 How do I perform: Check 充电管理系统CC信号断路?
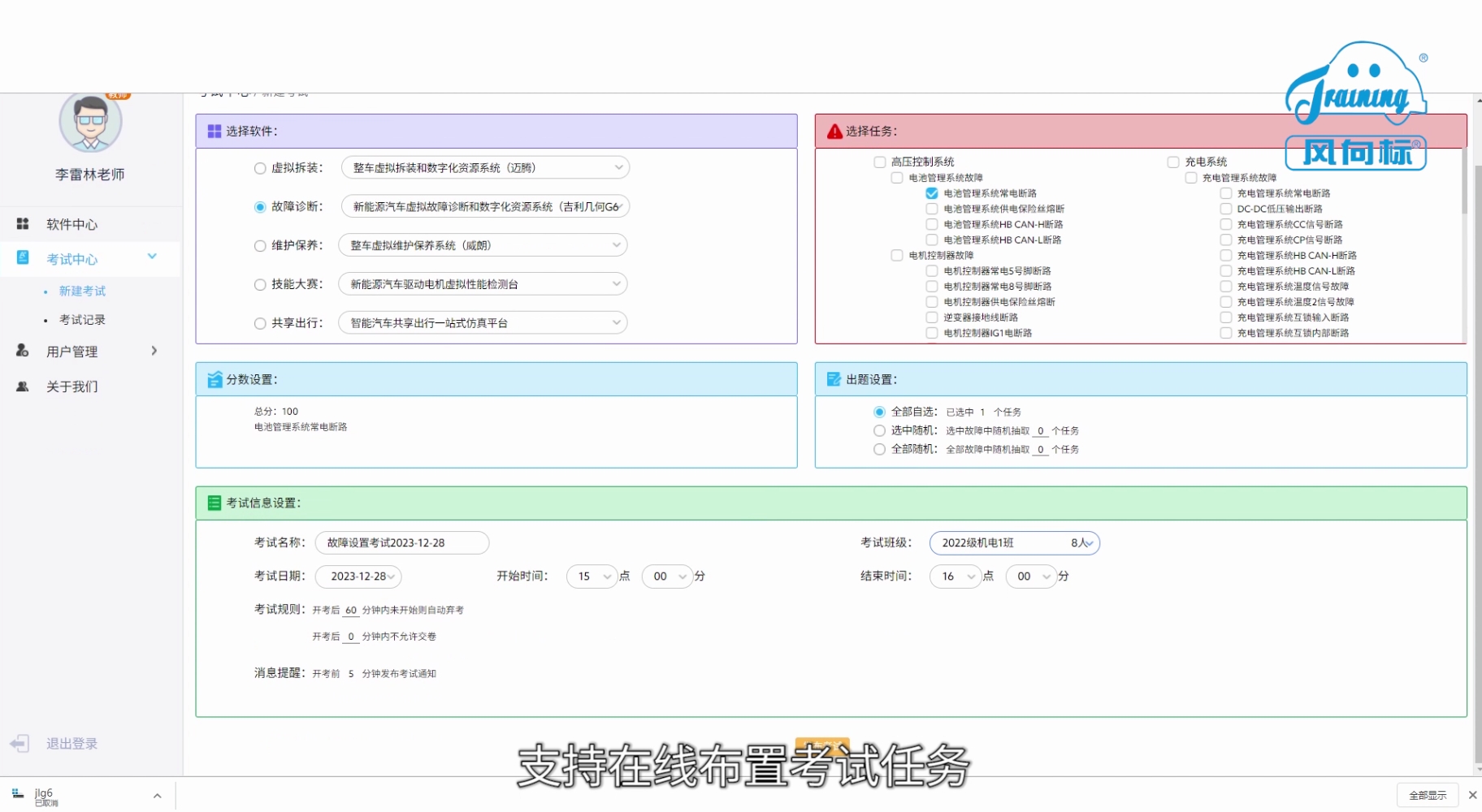tap(1226, 224)
